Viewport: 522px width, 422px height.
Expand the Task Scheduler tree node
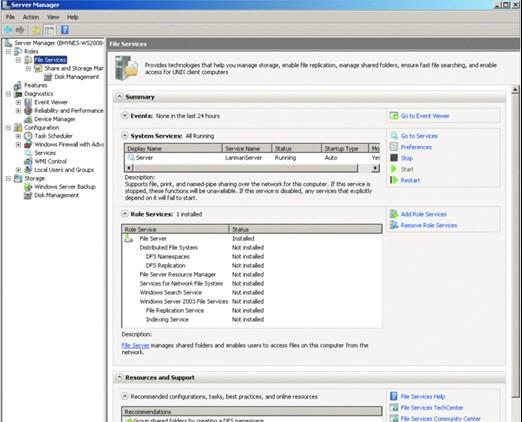coord(18,136)
